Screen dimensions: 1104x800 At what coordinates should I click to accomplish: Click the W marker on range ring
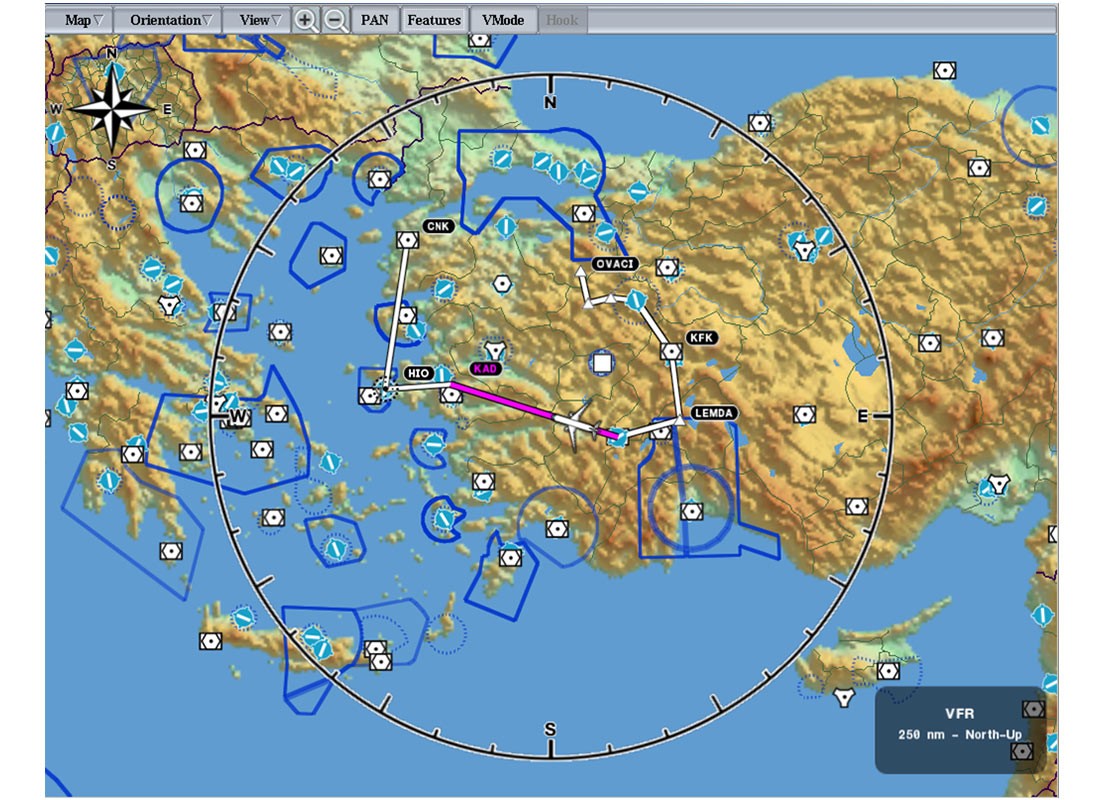238,417
